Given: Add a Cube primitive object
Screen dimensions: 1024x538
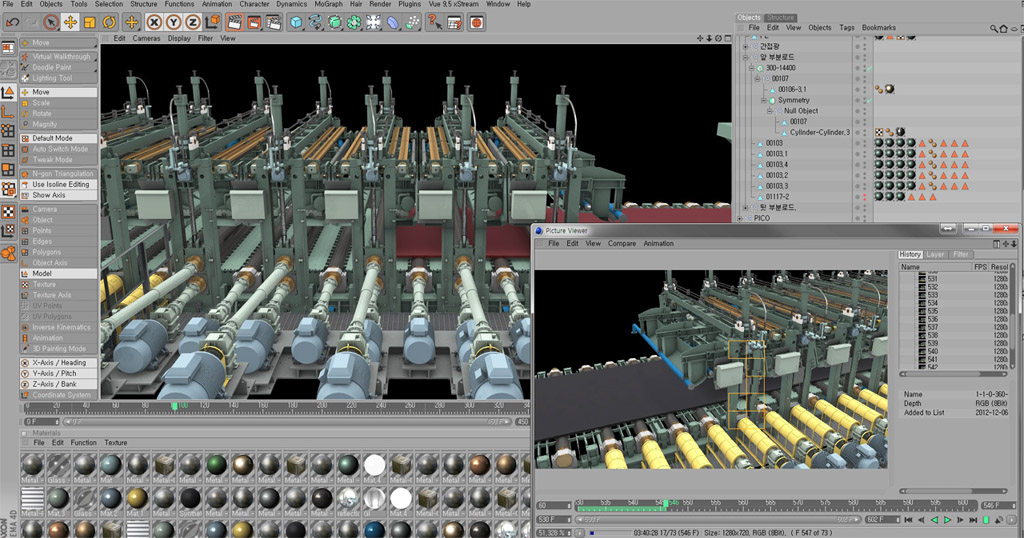Looking at the screenshot, I should 296,22.
